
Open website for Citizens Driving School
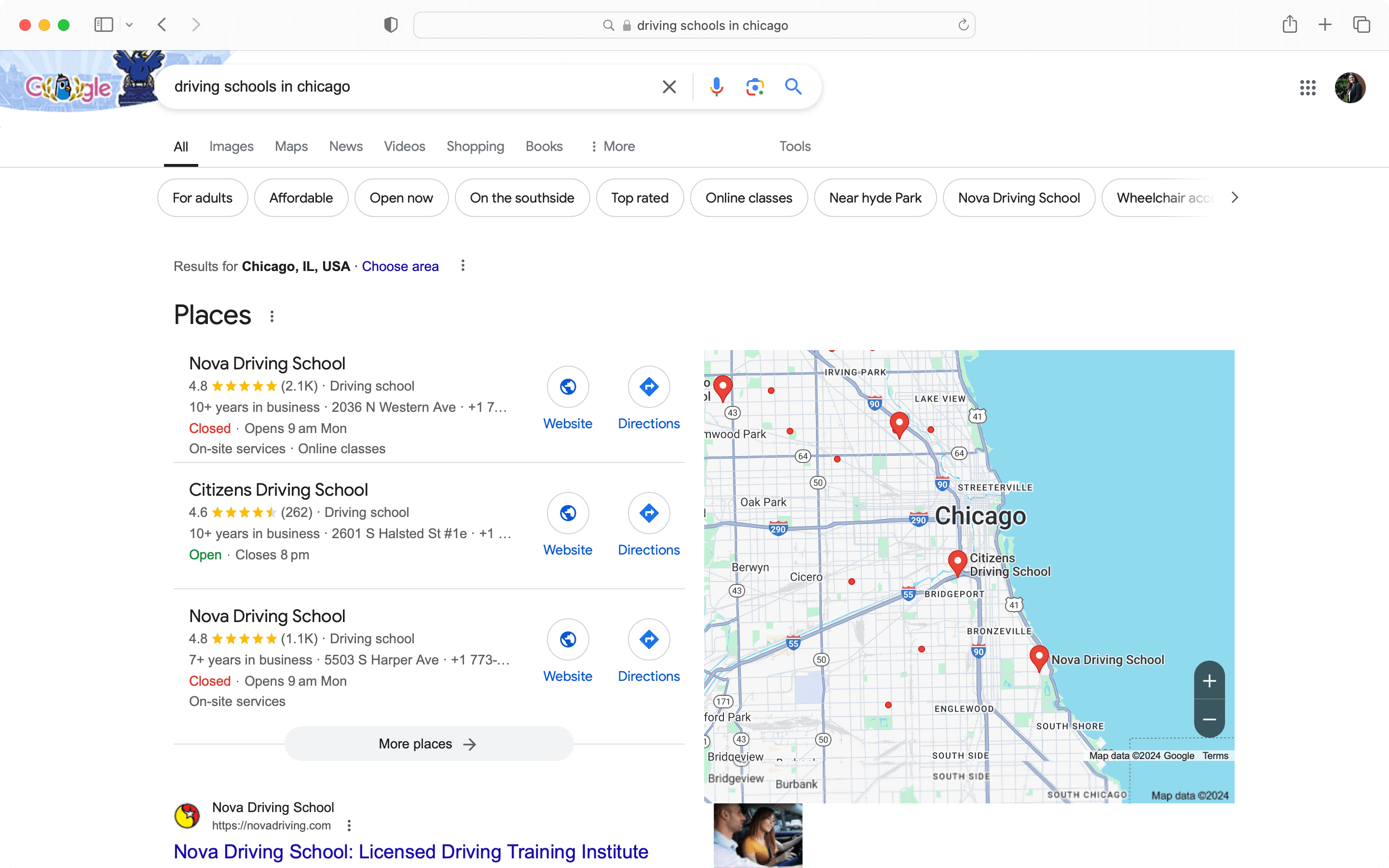click(568, 525)
